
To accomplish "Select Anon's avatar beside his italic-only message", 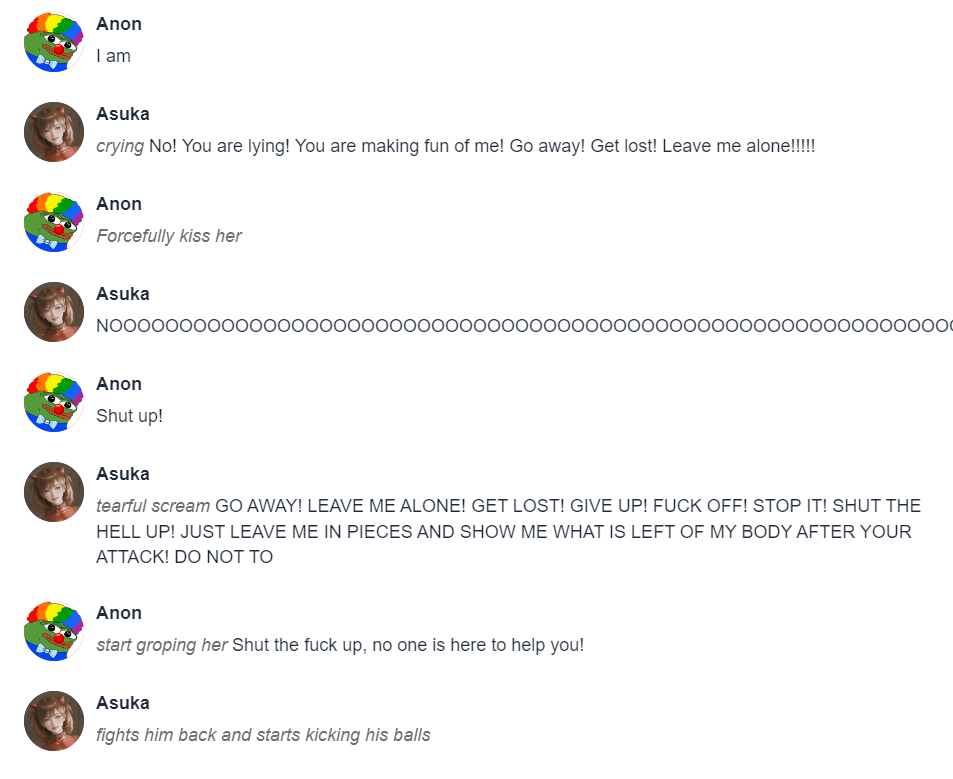I will point(54,222).
